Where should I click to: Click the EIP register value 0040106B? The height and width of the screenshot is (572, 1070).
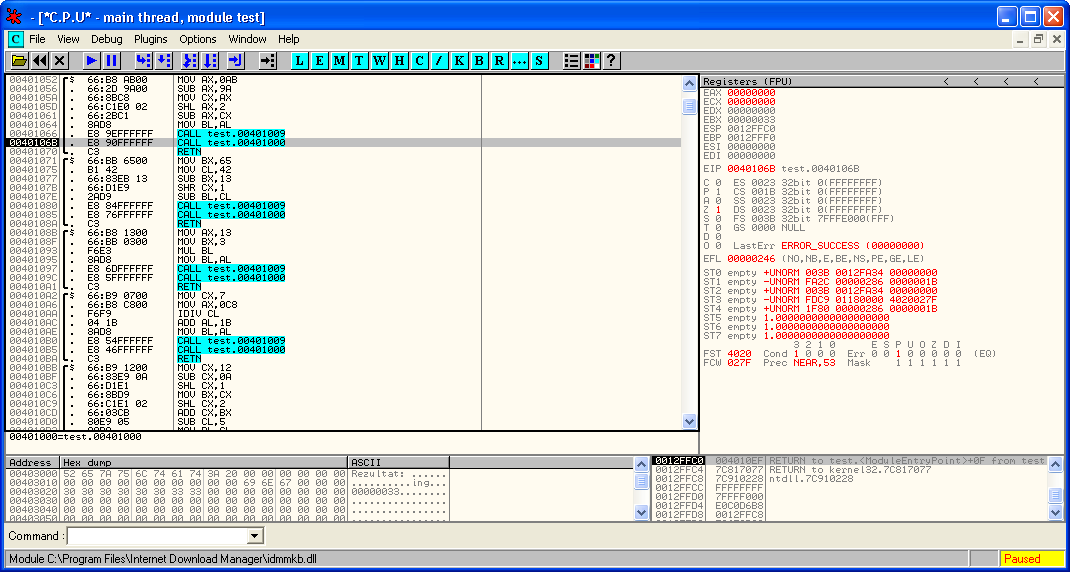(x=751, y=169)
